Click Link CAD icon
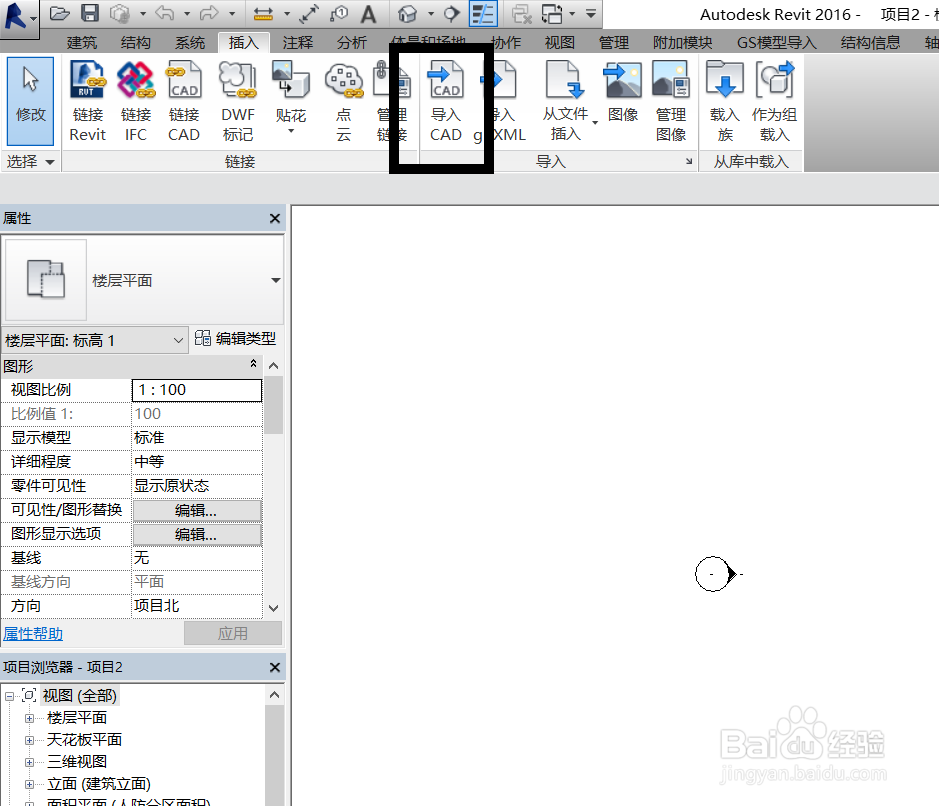This screenshot has width=939, height=806. click(x=184, y=102)
